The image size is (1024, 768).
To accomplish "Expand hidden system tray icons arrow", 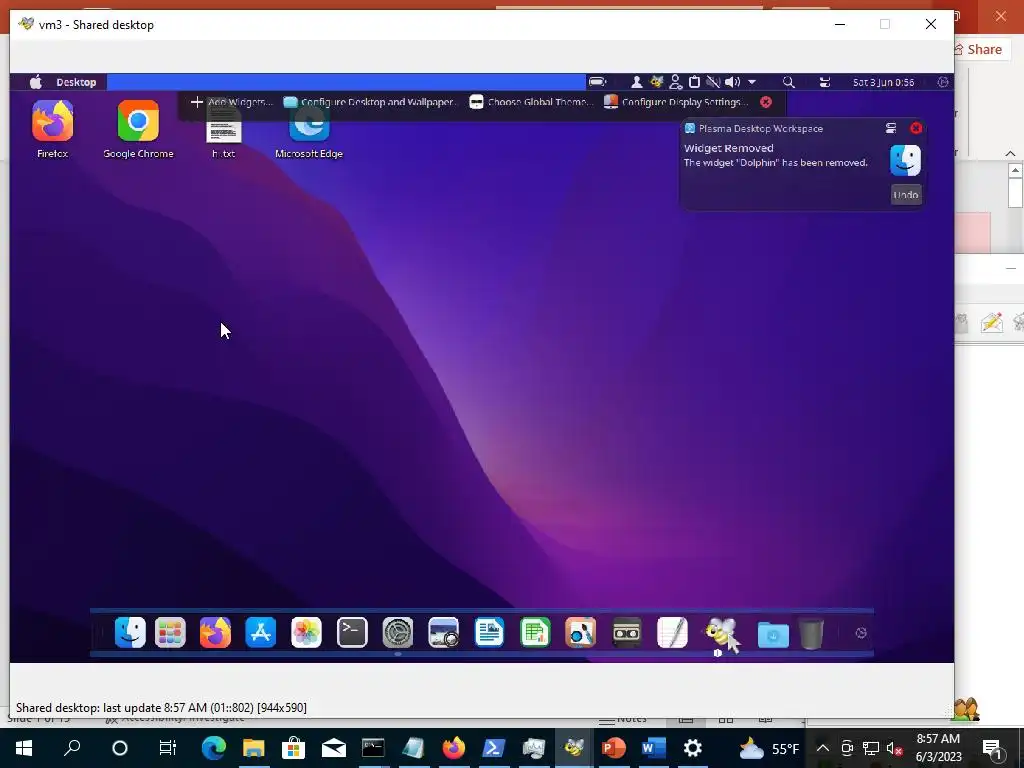I will click(752, 82).
